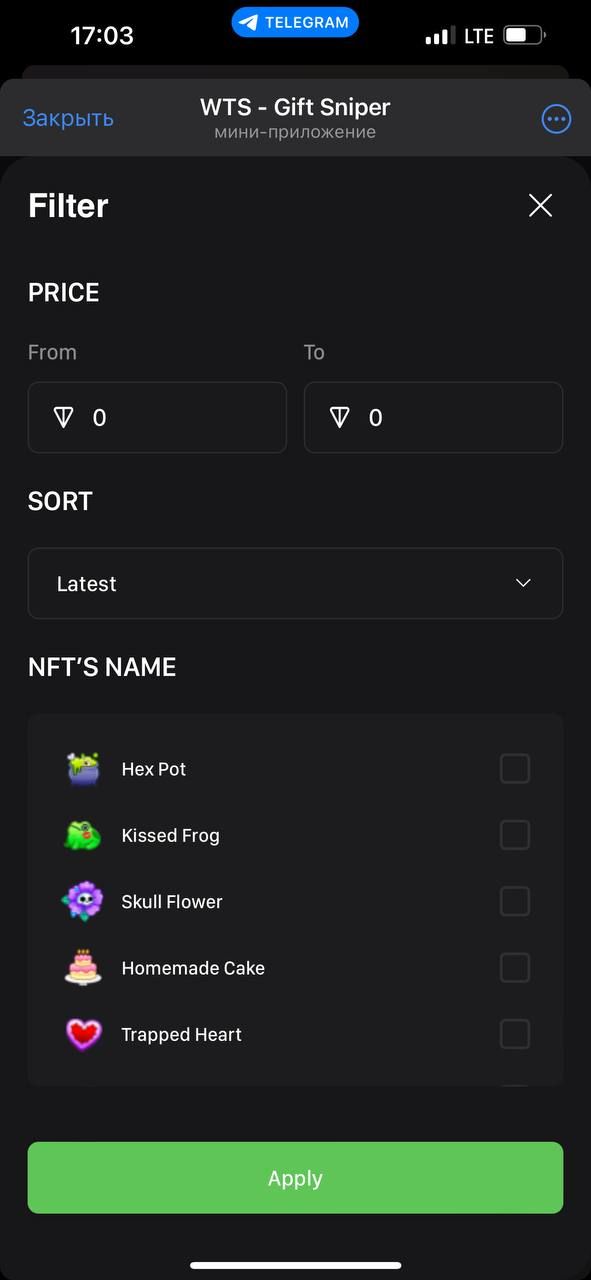Focus the From price input field
This screenshot has width=591, height=1280.
[157, 417]
